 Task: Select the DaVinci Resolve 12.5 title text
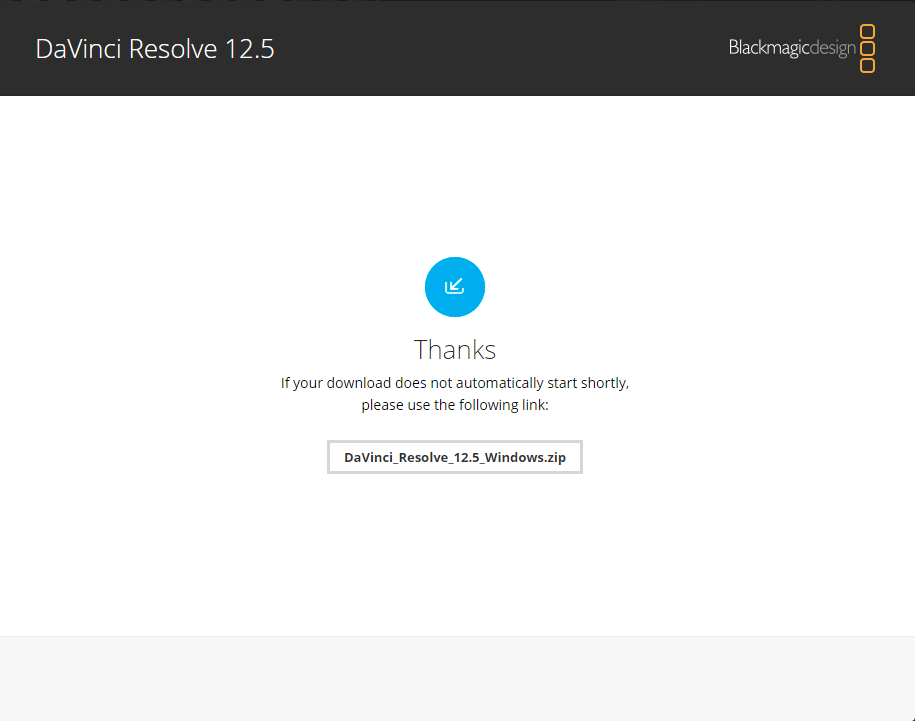pyautogui.click(x=155, y=49)
